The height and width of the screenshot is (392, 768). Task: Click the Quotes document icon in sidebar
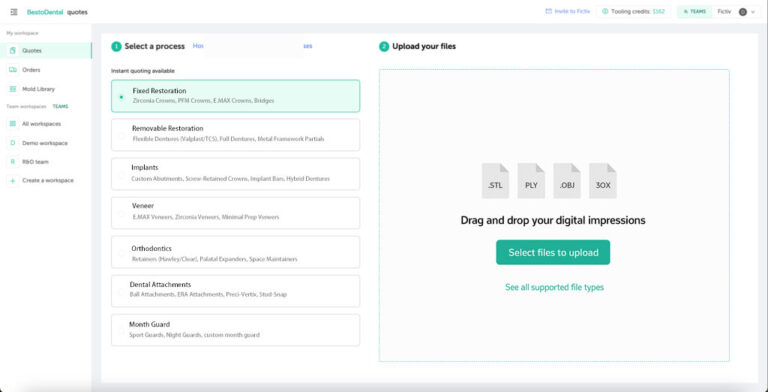click(13, 50)
